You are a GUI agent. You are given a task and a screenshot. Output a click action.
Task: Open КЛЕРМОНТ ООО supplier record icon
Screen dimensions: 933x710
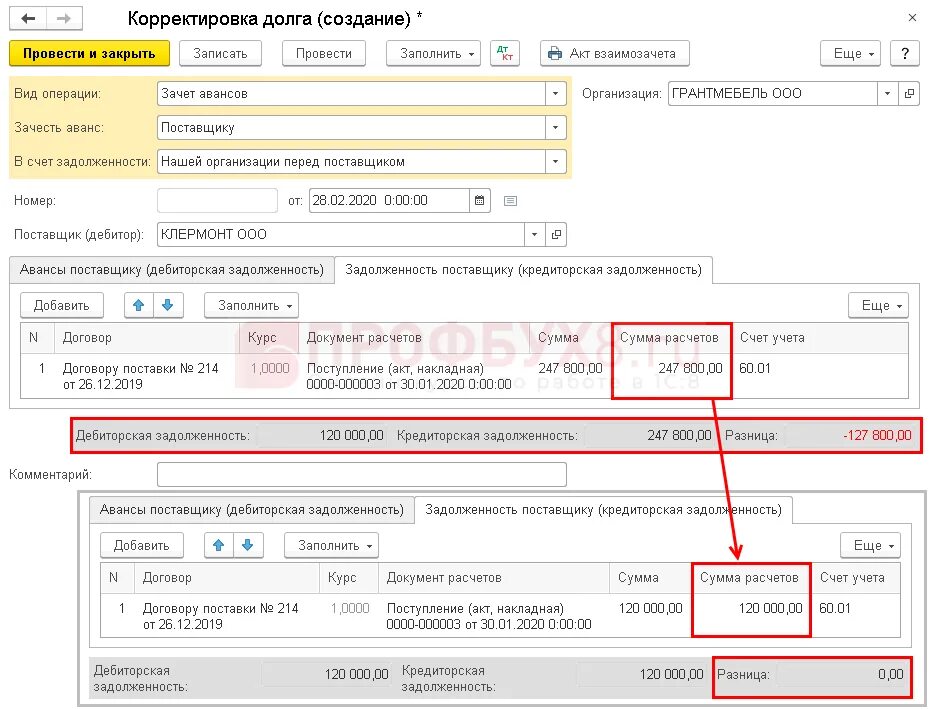[556, 234]
